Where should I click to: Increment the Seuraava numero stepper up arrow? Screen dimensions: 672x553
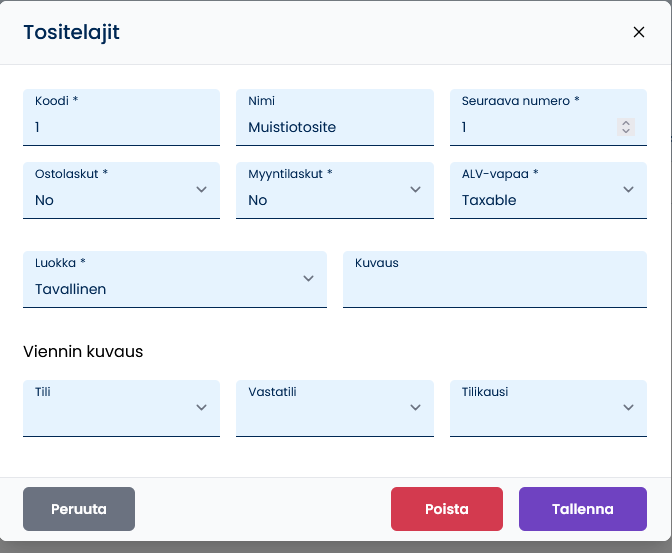point(626,123)
